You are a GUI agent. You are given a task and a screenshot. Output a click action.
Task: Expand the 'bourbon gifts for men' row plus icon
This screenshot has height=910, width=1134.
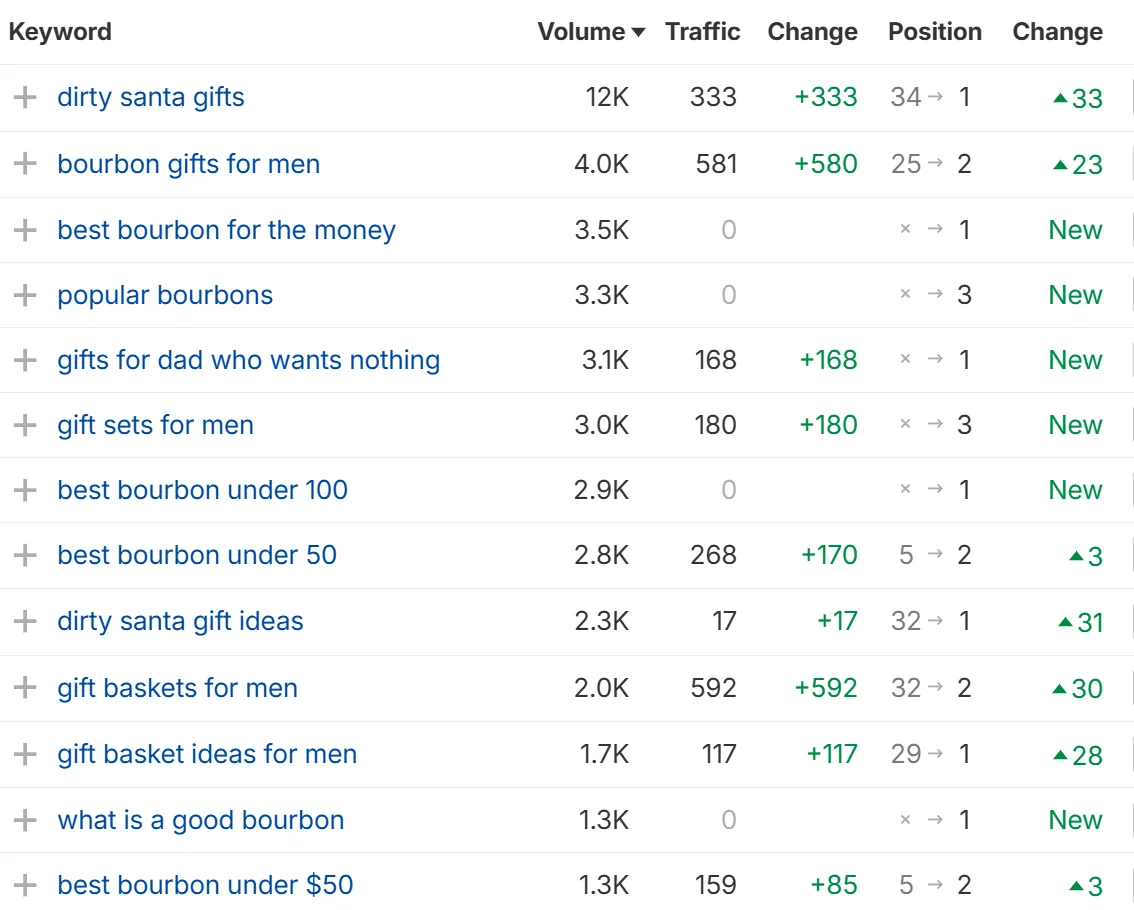25,163
